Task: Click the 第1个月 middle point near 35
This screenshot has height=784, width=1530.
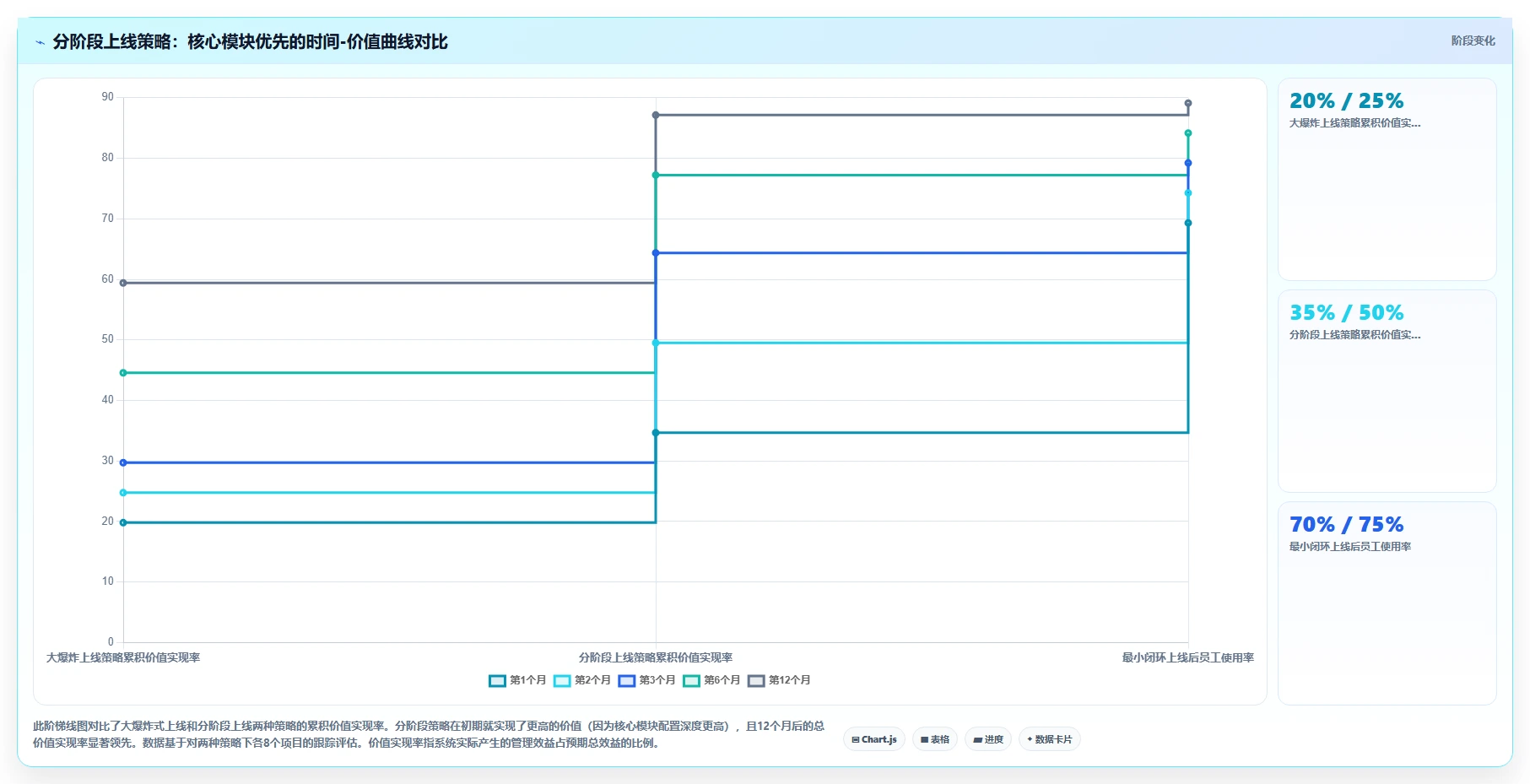Action: pos(656,433)
